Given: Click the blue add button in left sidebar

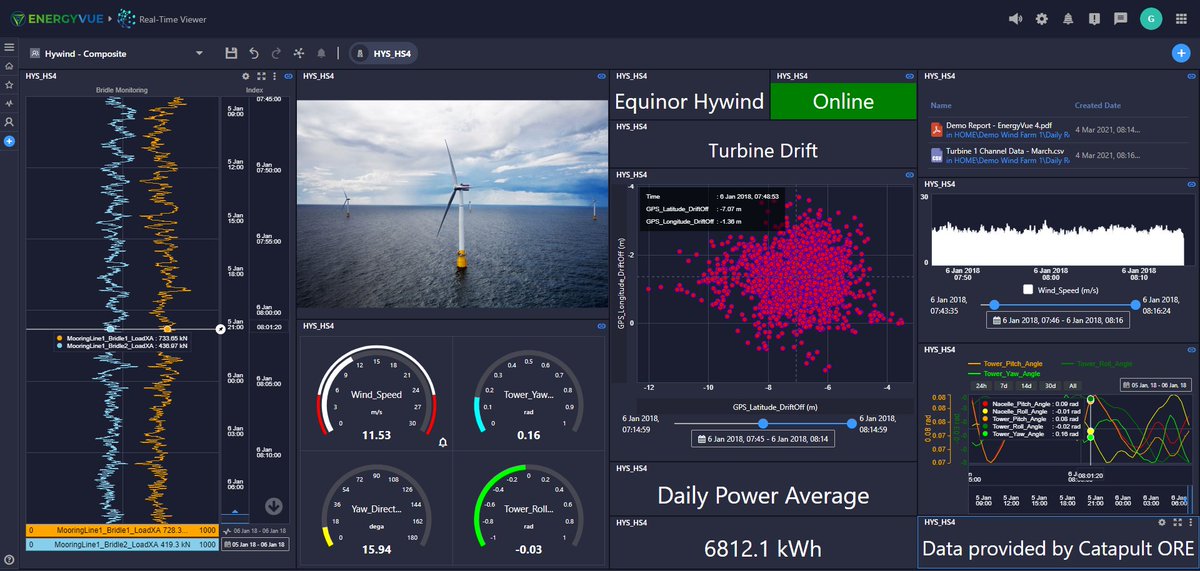Looking at the screenshot, I should [x=9, y=141].
